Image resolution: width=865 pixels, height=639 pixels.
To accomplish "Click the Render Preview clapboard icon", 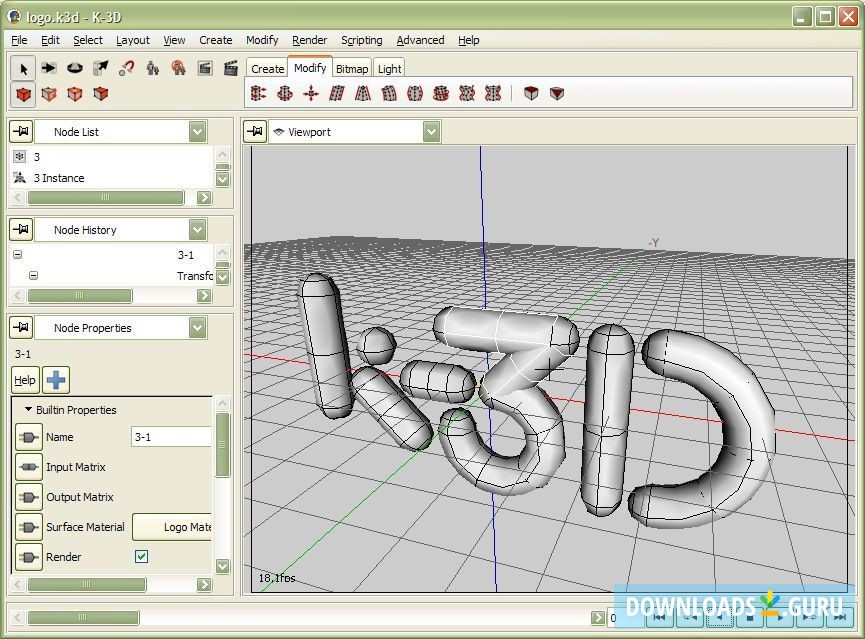I will tap(205, 68).
